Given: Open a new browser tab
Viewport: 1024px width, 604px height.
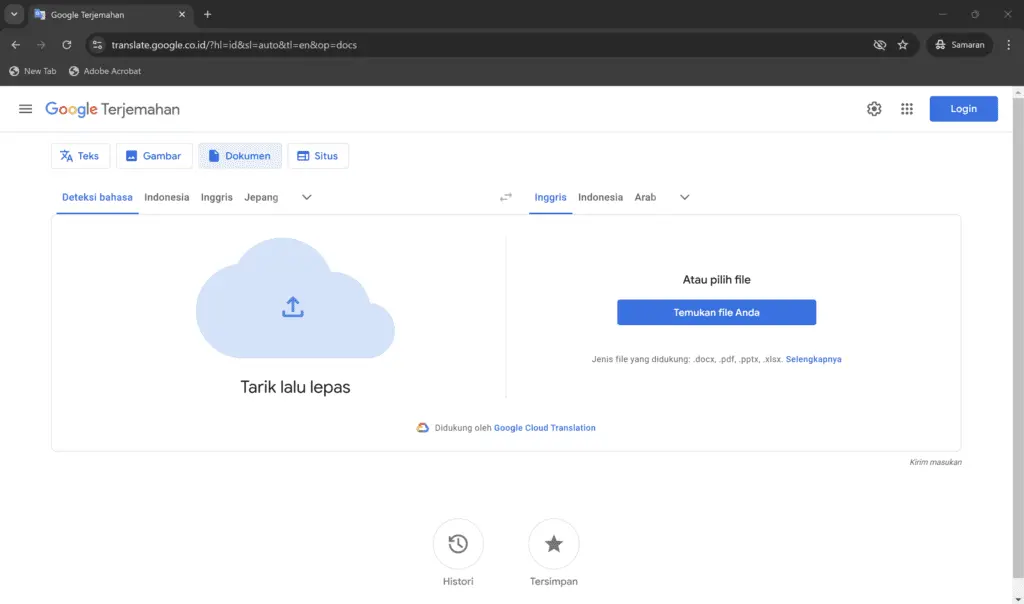Looking at the screenshot, I should coord(208,14).
